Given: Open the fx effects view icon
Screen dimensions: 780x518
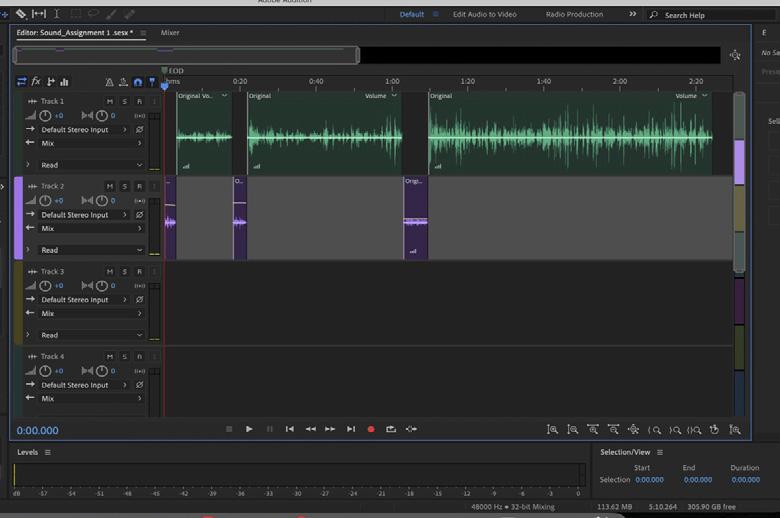Looking at the screenshot, I should [x=36, y=82].
